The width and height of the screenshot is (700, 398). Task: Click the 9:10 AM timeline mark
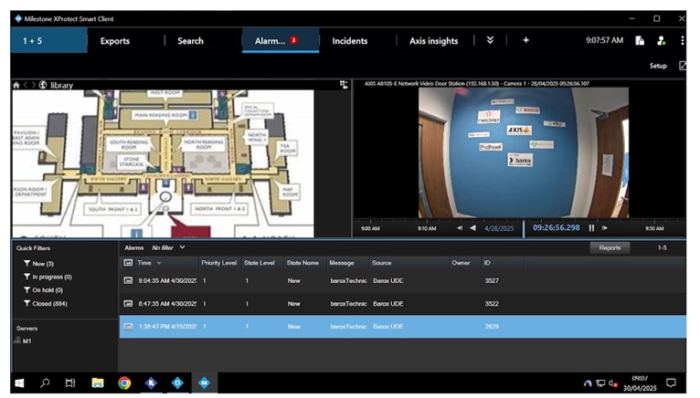pos(427,228)
